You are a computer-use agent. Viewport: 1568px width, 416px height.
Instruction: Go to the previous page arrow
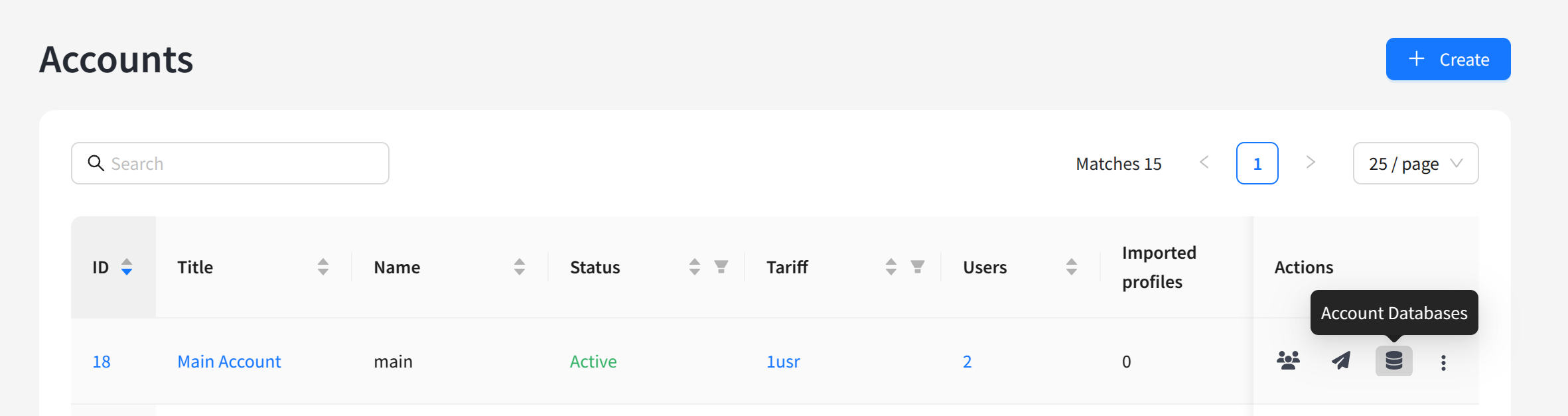(x=1204, y=163)
